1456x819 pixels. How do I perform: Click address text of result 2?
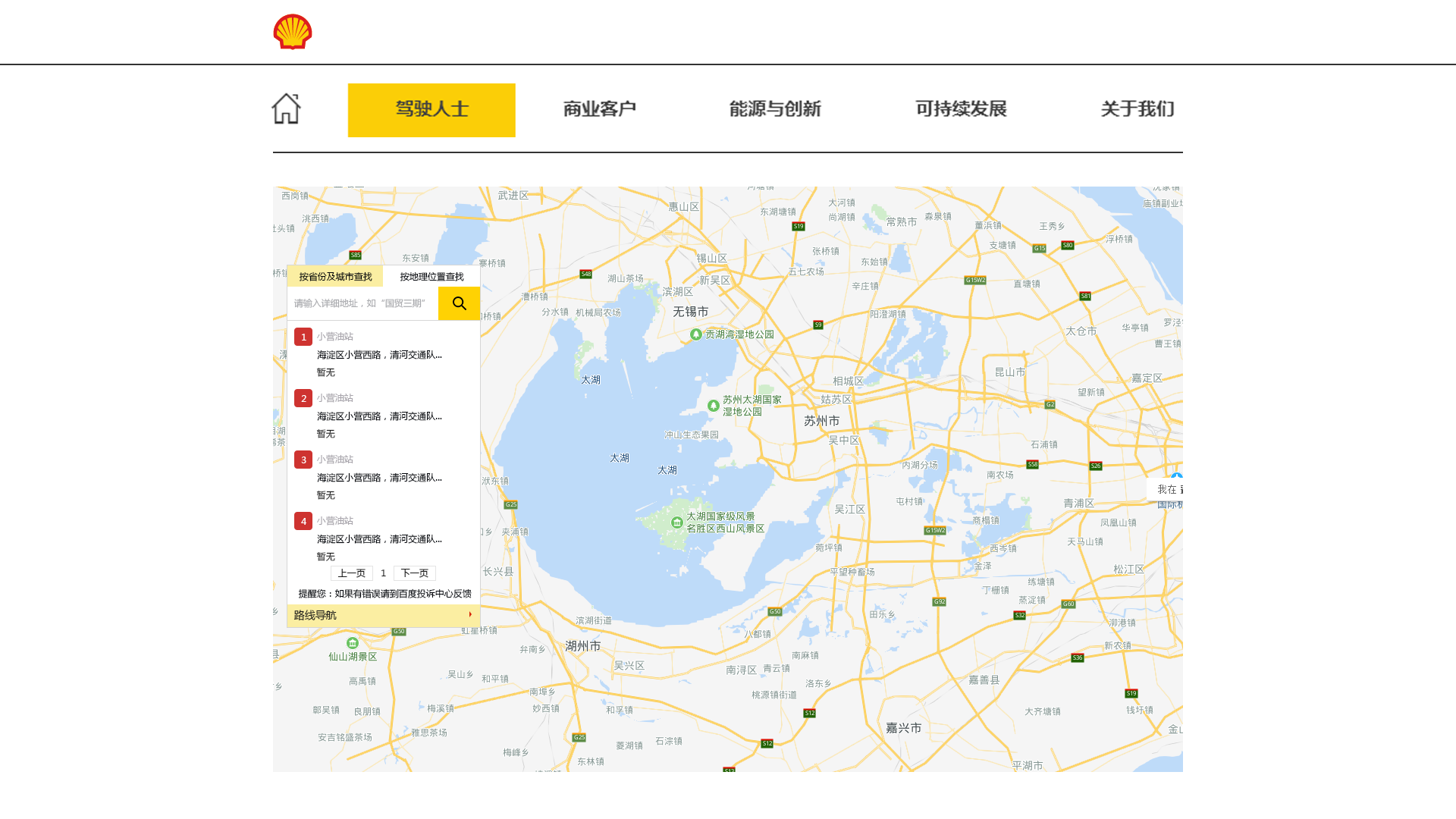[379, 416]
